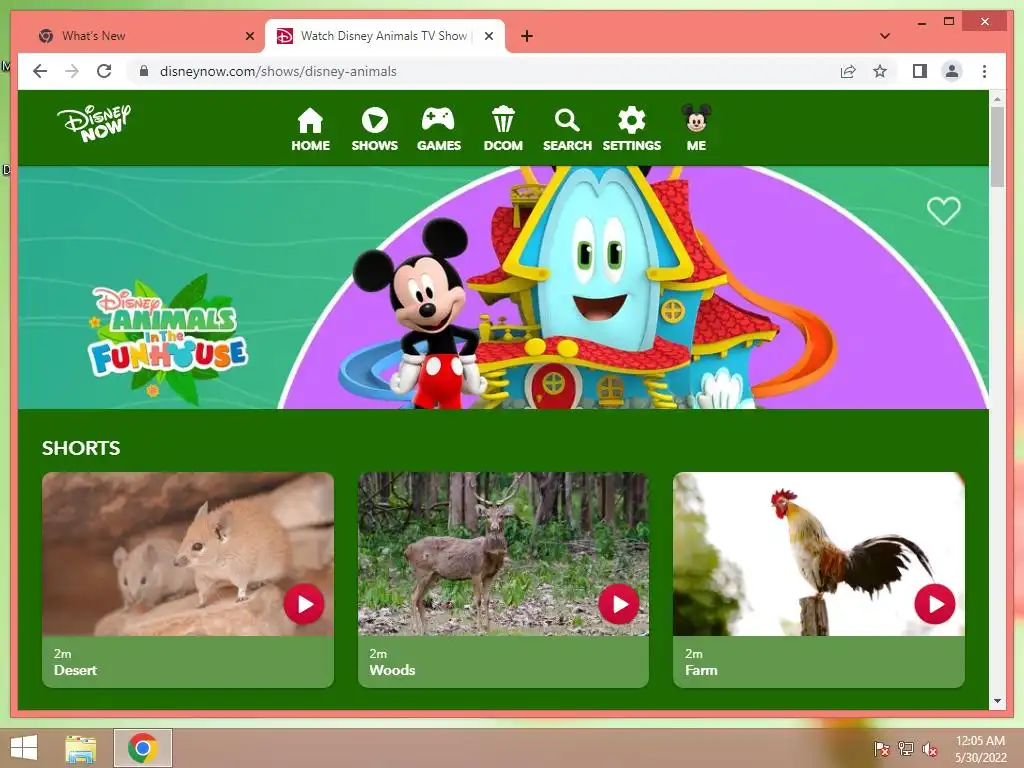The width and height of the screenshot is (1024, 768).
Task: Click the scrollbar up arrow
Action: coord(997,99)
